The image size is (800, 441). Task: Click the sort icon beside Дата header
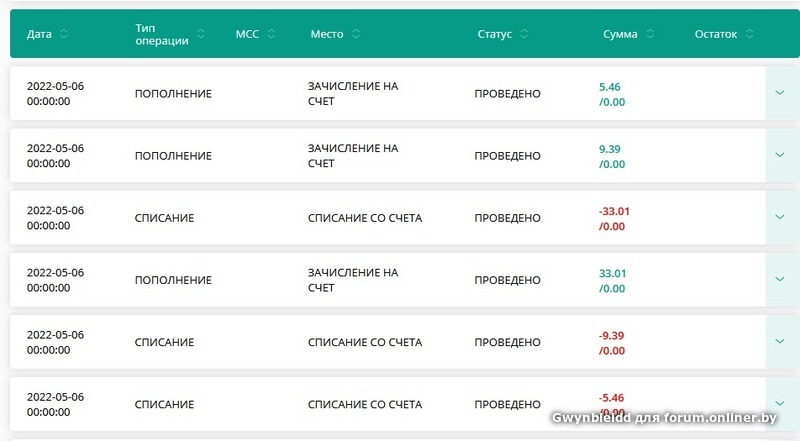[64, 34]
